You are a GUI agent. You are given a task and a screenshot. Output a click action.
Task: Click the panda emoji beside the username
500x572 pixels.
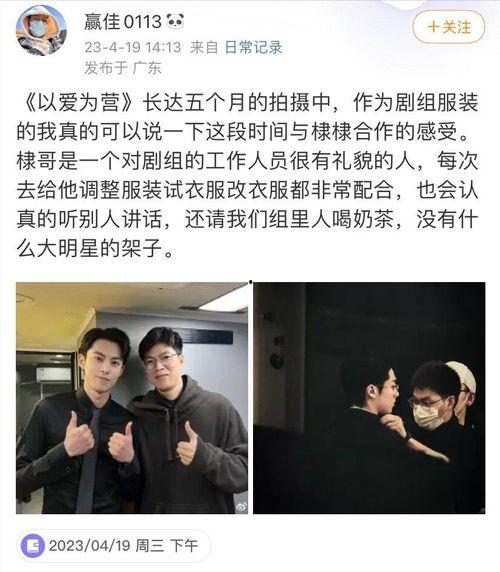pyautogui.click(x=175, y=22)
